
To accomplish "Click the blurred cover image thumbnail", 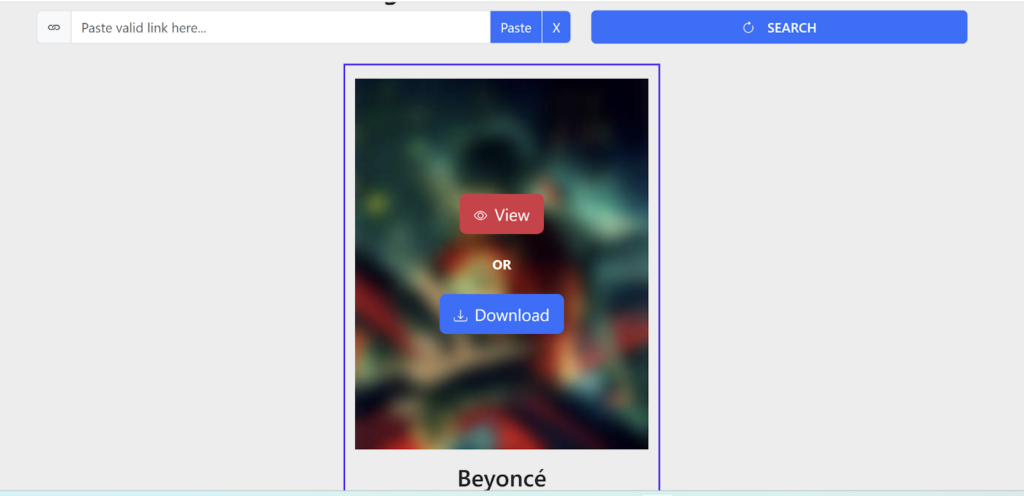I will 502,264.
